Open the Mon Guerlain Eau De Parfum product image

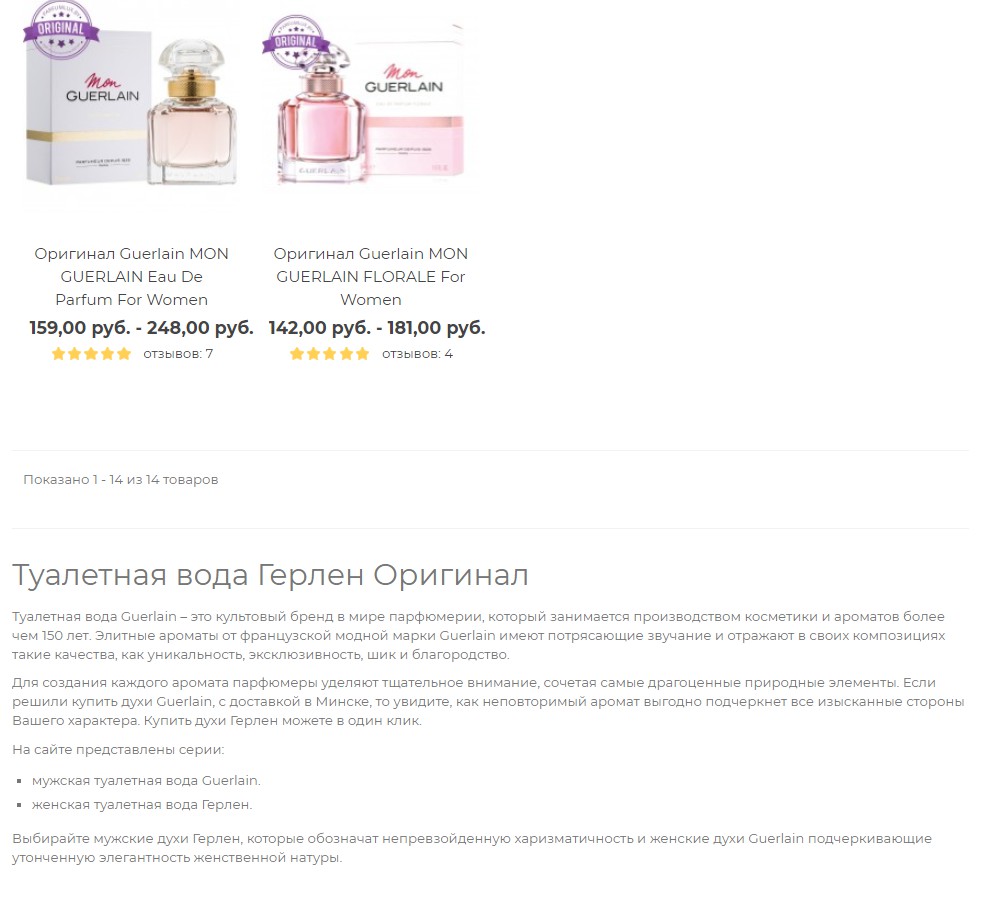pos(131,105)
